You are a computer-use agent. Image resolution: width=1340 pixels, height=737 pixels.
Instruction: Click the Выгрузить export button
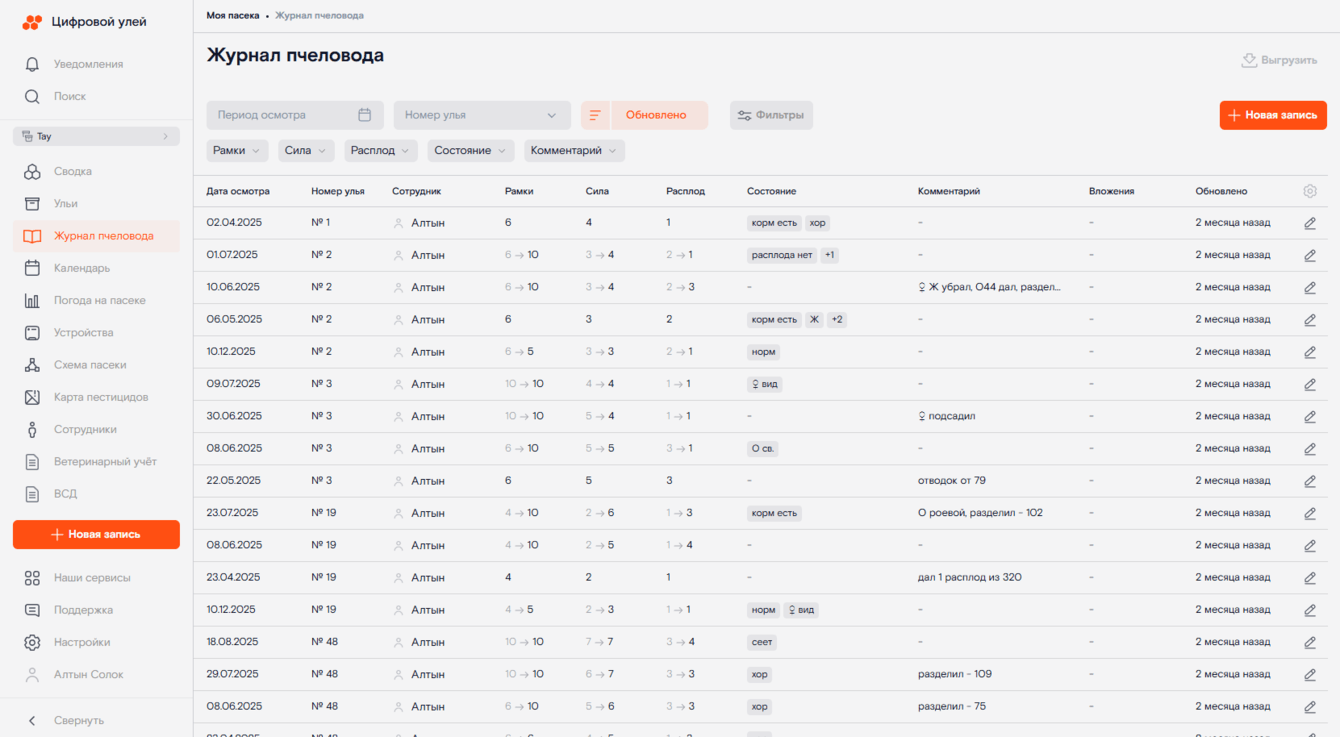point(1279,60)
